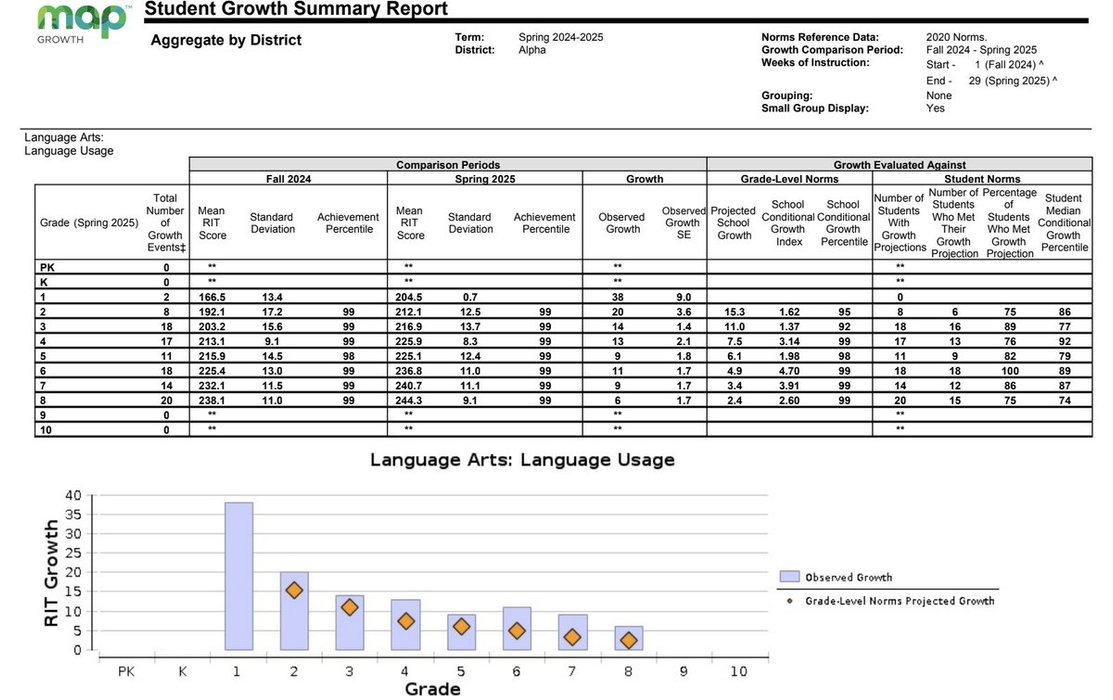Click the start week '1 (Fall 2024) ^'
1113x700 pixels.
click(1009, 65)
